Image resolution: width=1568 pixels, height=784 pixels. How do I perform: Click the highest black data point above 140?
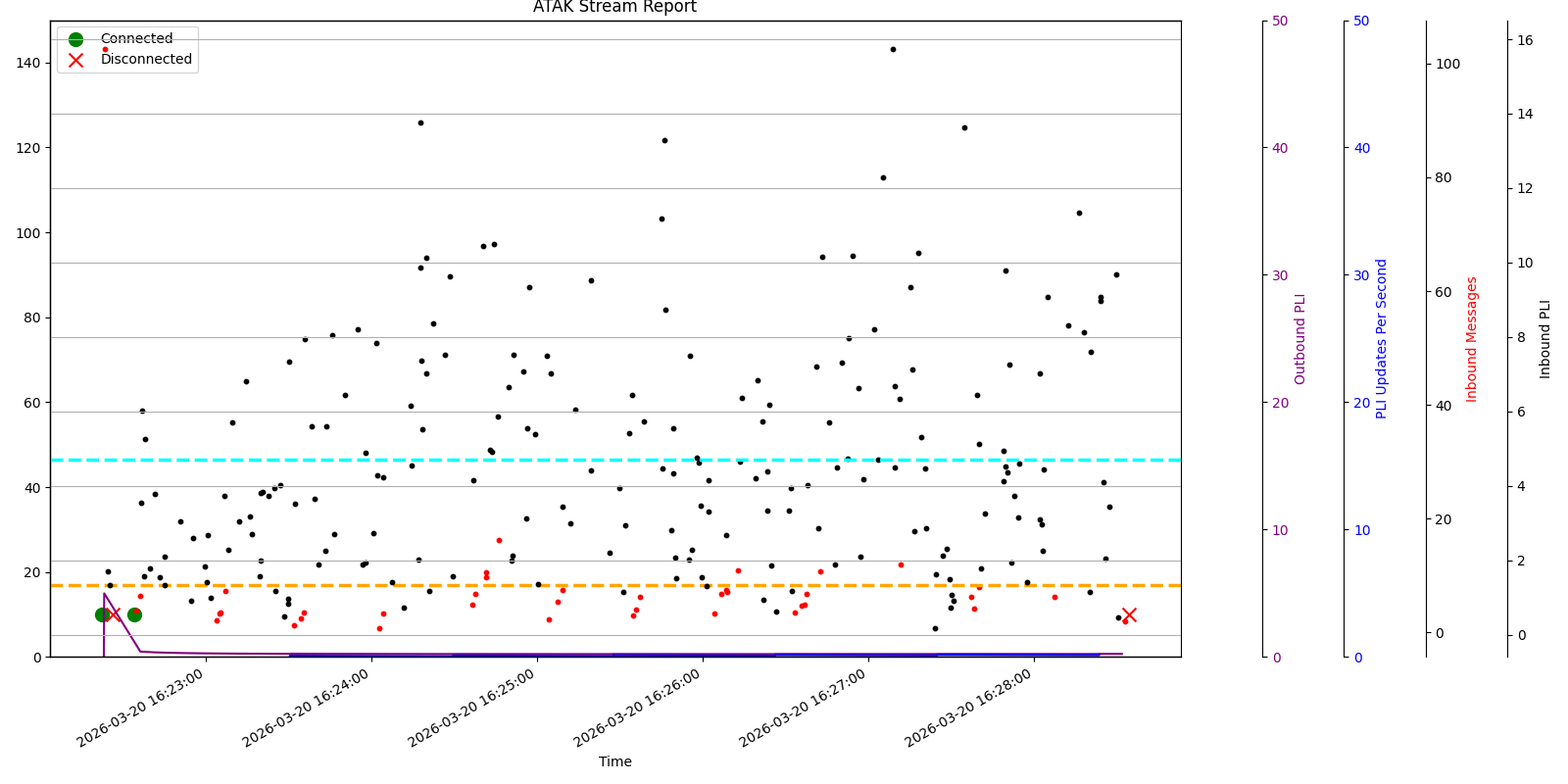click(893, 49)
